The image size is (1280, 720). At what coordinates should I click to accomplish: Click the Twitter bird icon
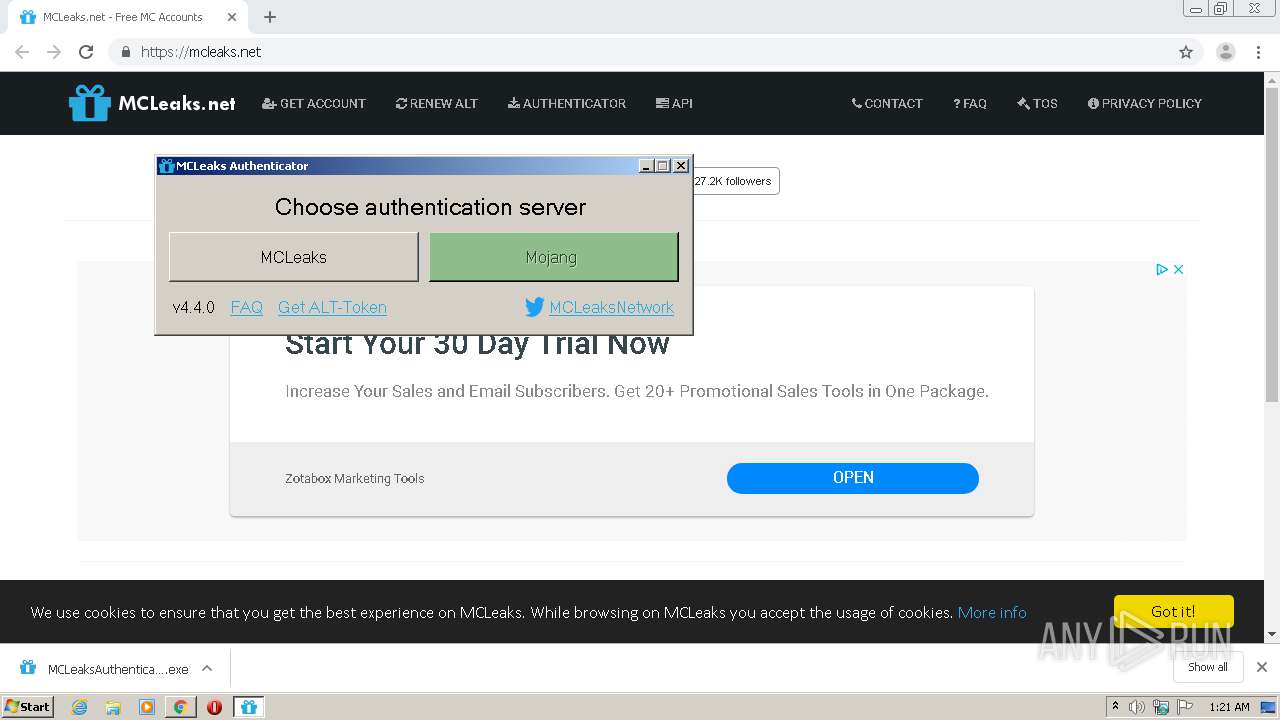pyautogui.click(x=535, y=307)
